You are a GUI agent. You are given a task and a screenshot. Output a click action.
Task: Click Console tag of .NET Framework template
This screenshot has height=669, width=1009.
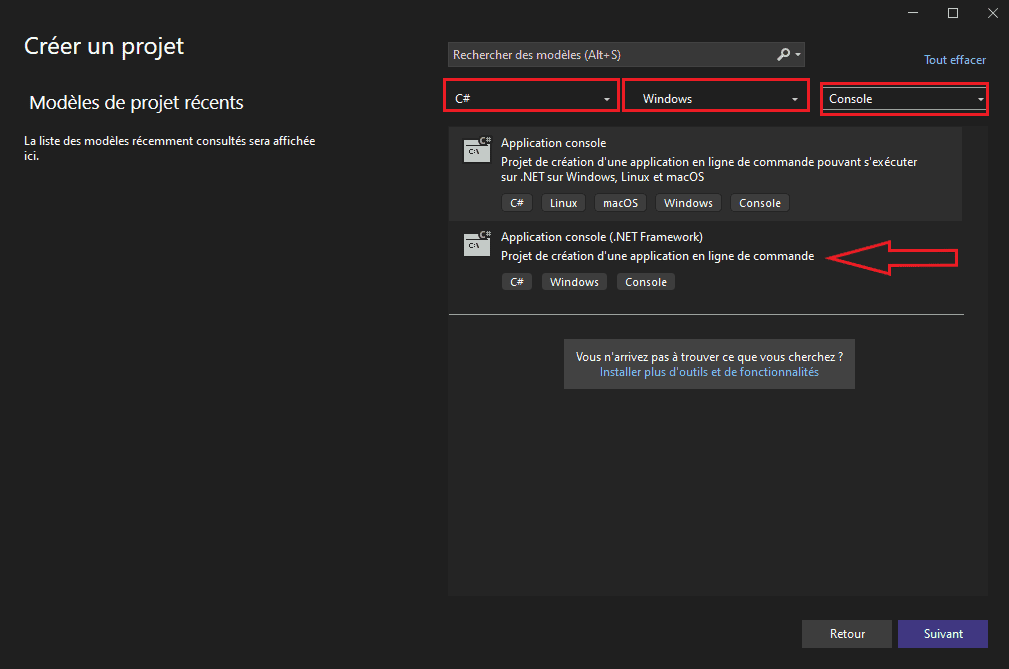(645, 282)
